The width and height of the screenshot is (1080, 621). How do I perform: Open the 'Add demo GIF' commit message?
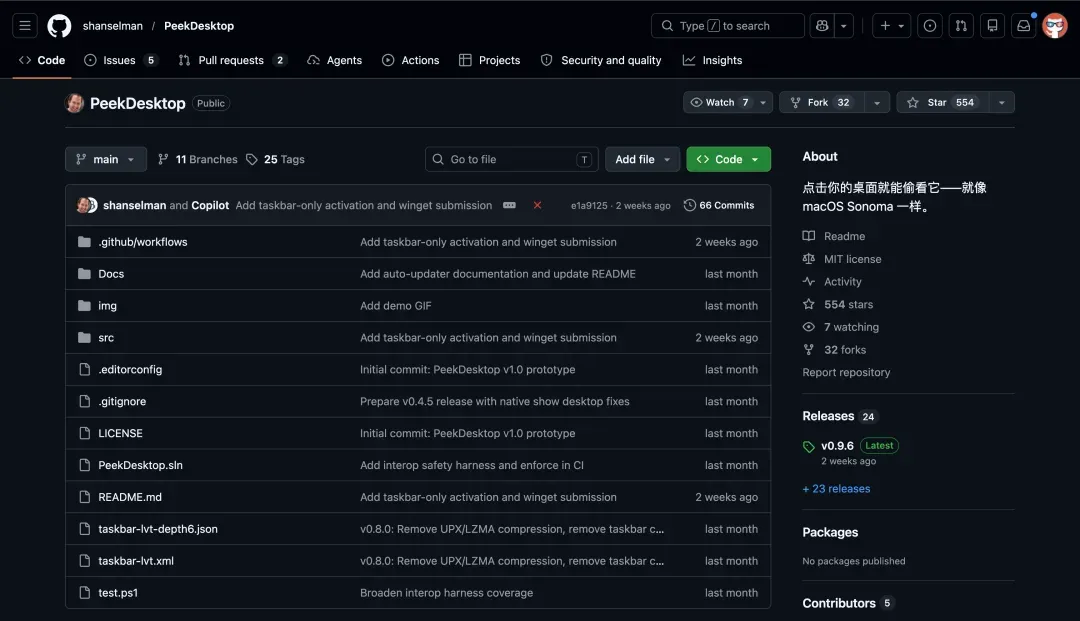click(x=395, y=305)
